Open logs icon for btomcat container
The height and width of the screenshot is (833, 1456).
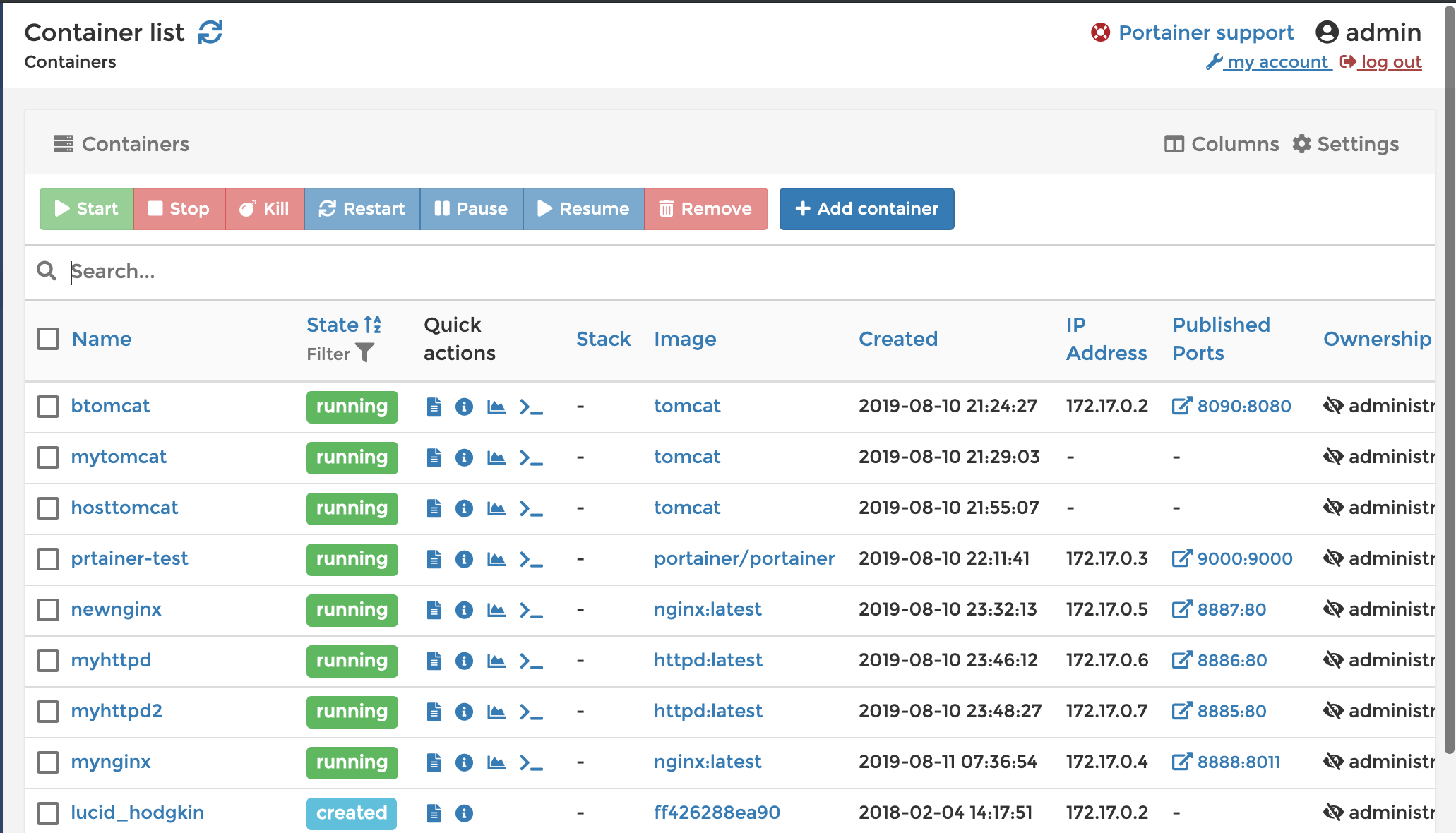[x=434, y=407]
